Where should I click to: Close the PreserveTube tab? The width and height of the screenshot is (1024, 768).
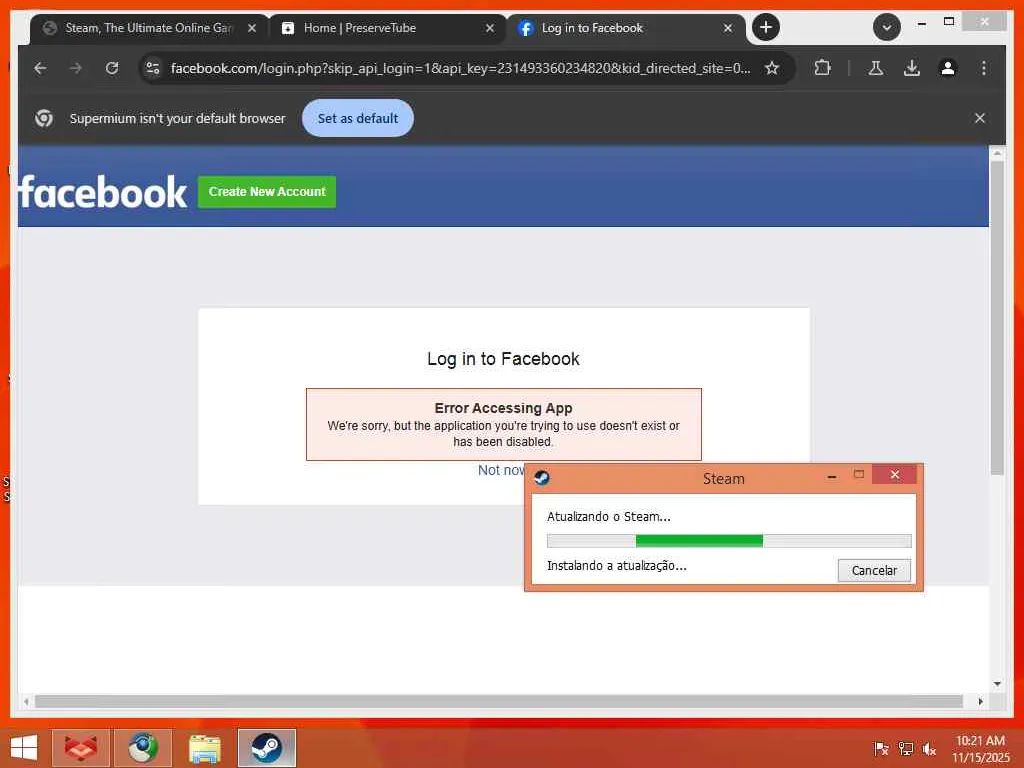point(490,28)
